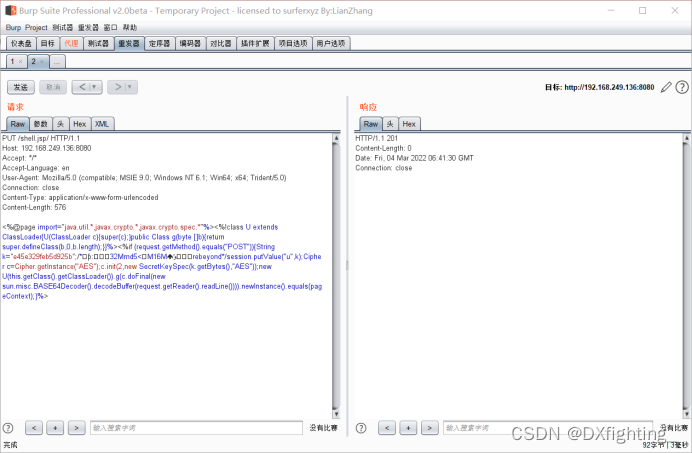
Task: Switch to the 代理 tab
Action: (71, 43)
